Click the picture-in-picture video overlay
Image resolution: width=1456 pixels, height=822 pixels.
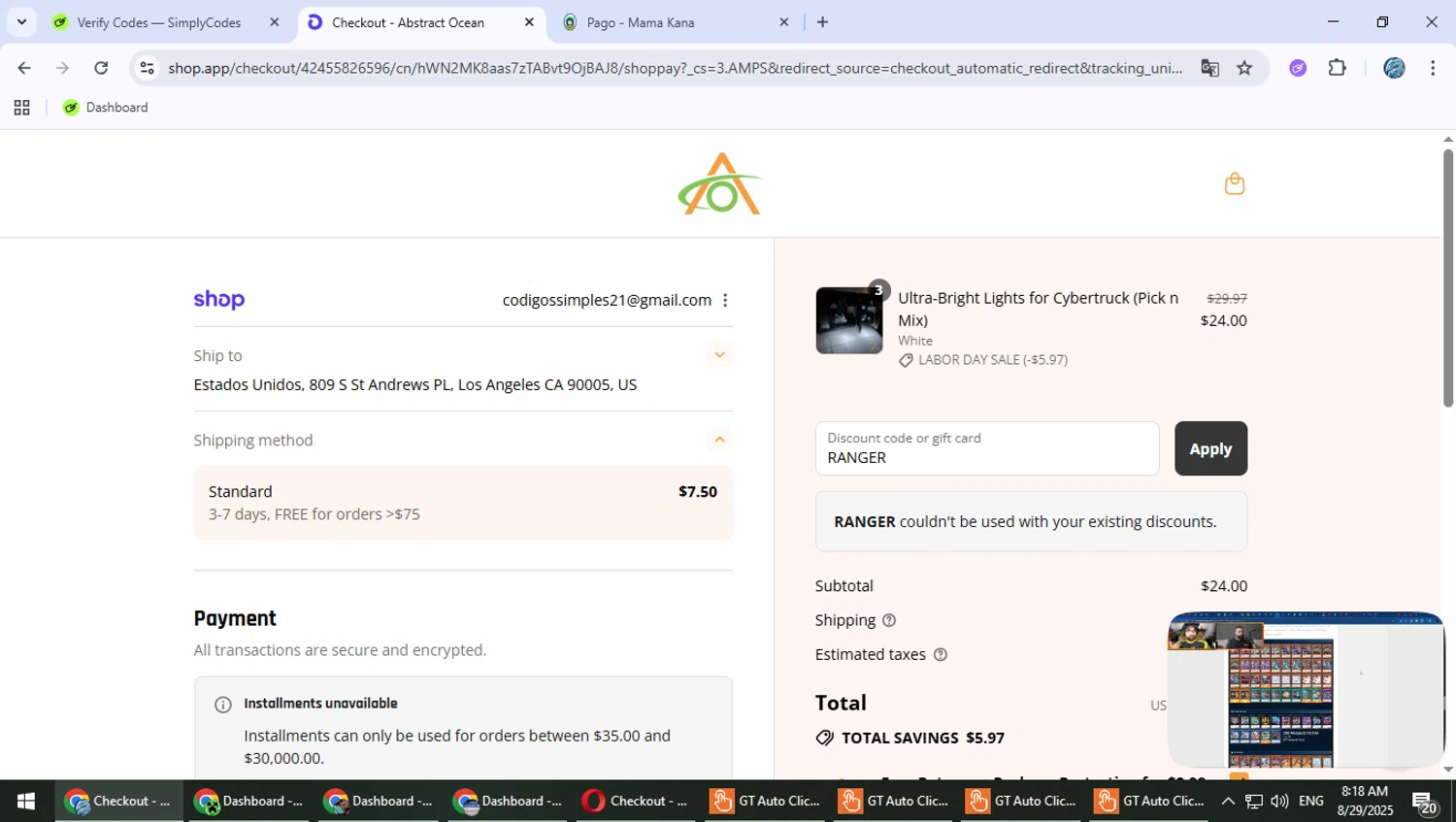[x=1307, y=690]
